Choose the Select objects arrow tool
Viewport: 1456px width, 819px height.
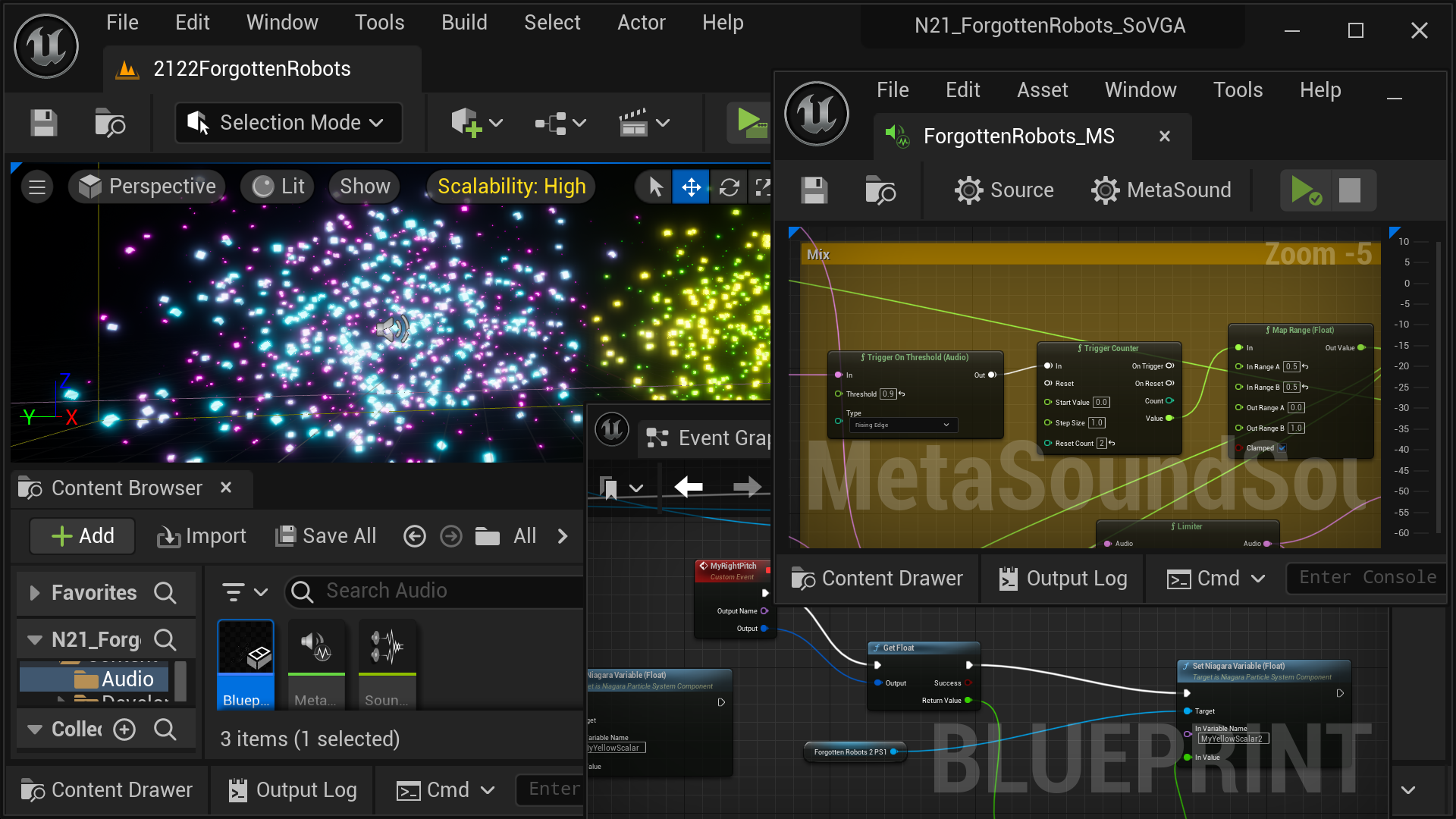pyautogui.click(x=656, y=187)
